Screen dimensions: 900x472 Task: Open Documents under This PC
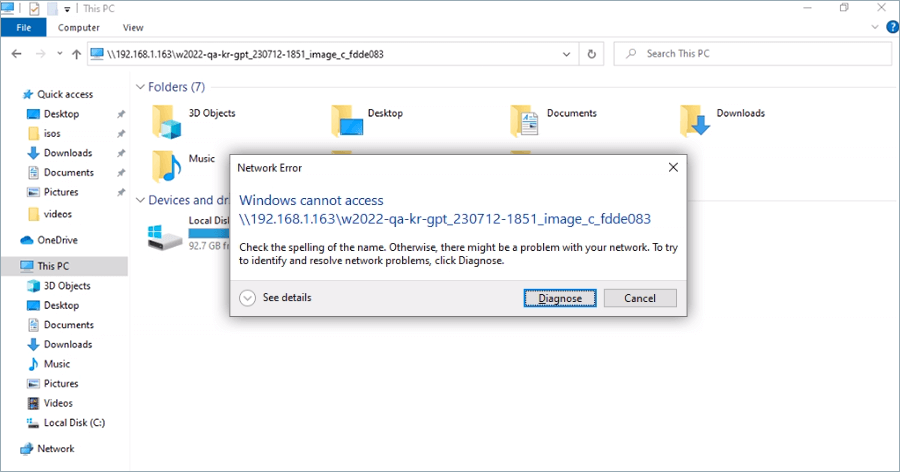point(68,324)
